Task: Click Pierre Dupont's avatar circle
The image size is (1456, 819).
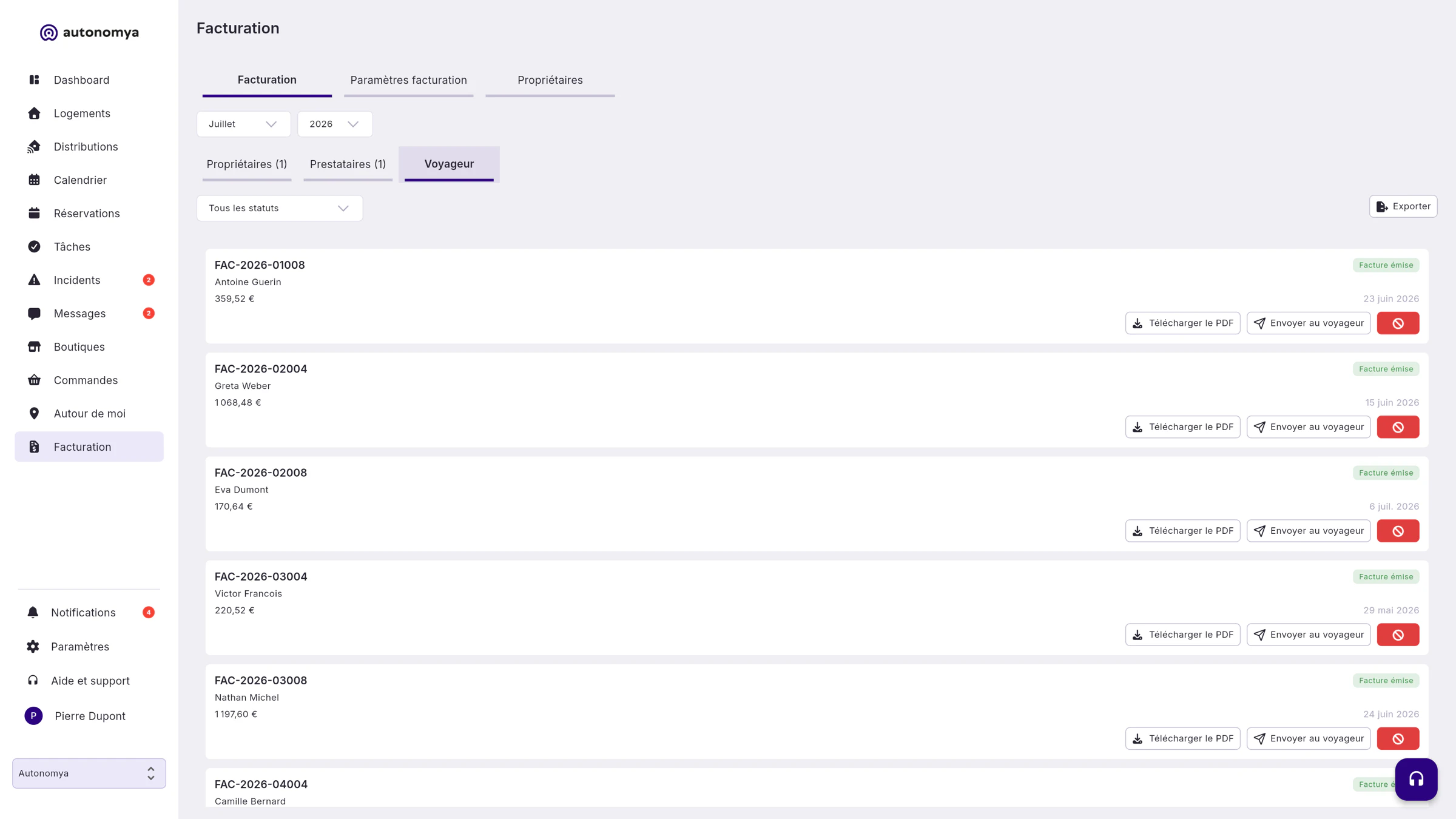Action: 33,716
